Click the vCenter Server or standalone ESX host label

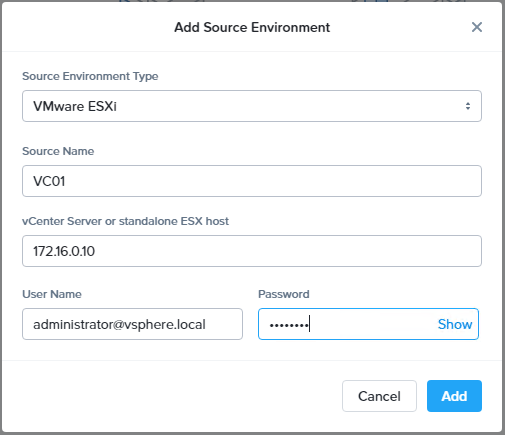125,221
